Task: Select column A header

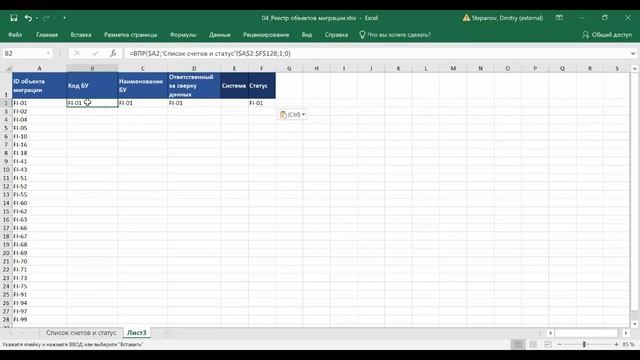Action: tap(39, 68)
